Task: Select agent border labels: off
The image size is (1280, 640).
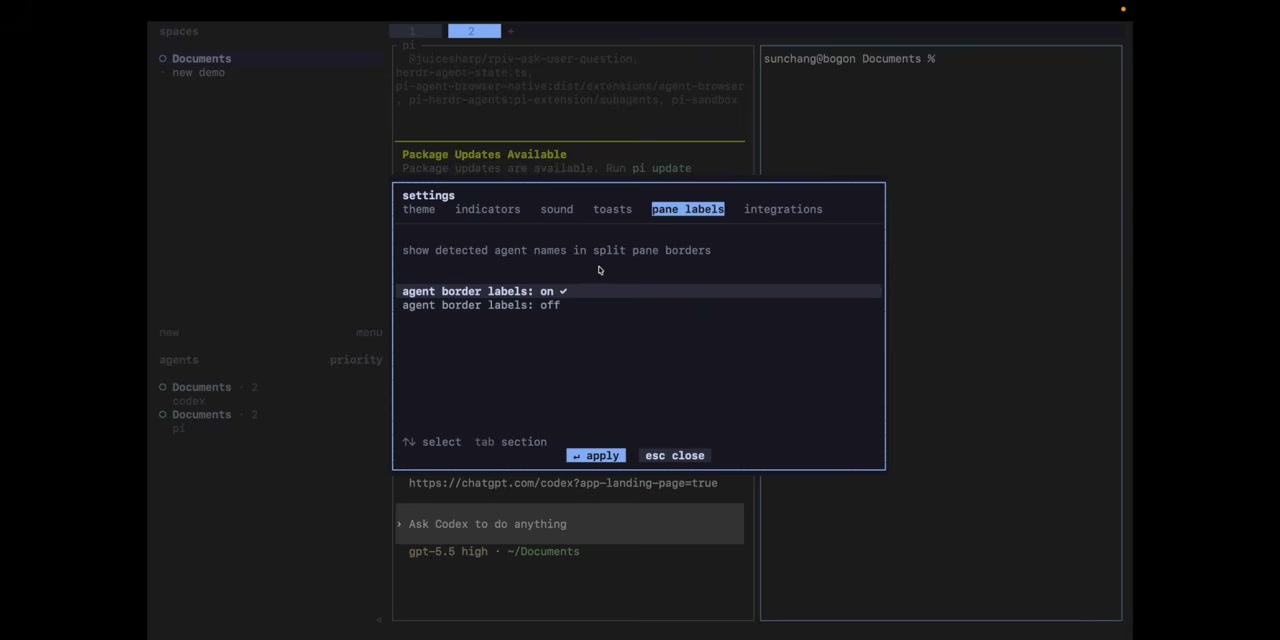Action: pyautogui.click(x=640, y=305)
